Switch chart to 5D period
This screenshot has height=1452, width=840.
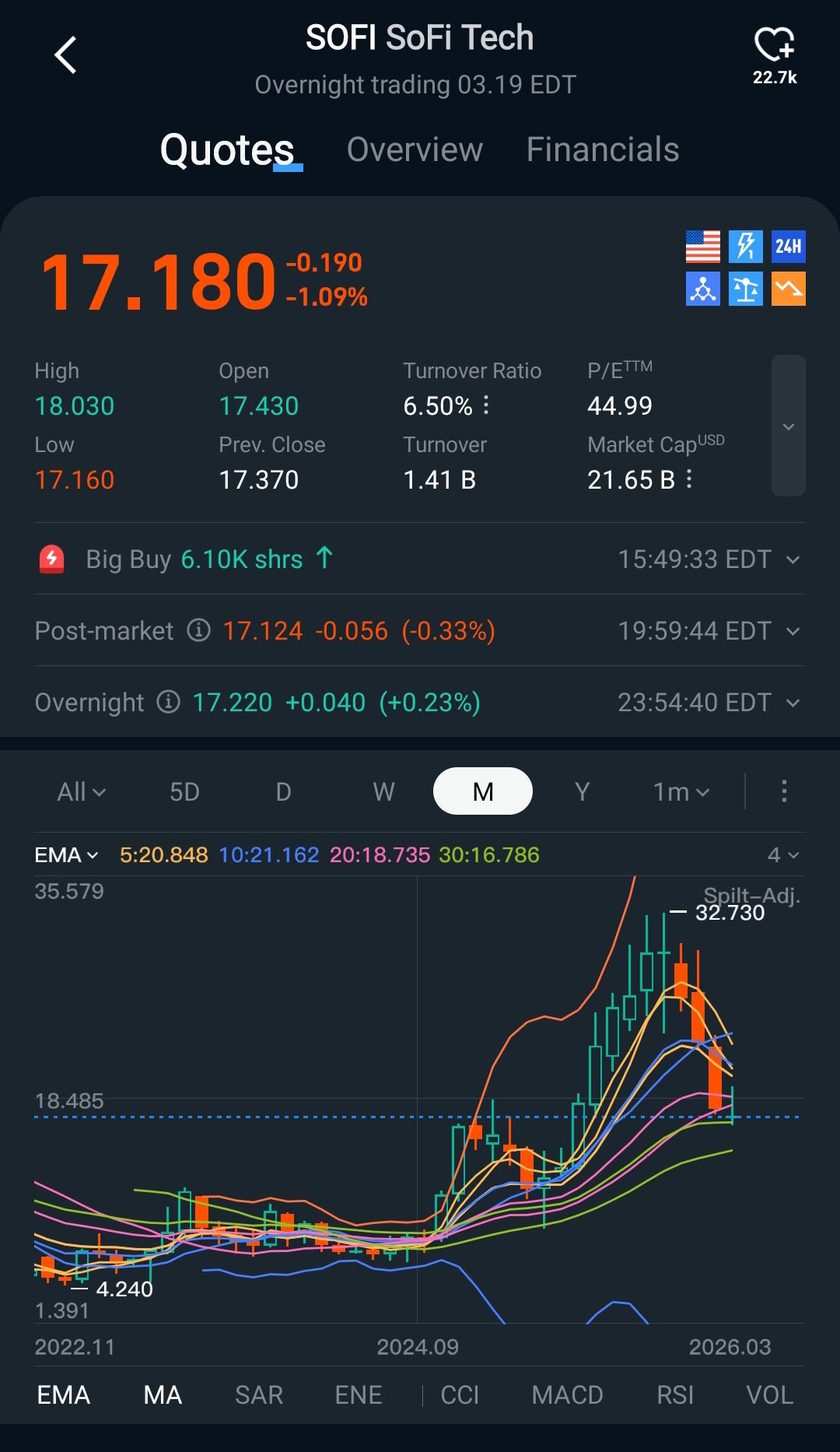pyautogui.click(x=184, y=791)
